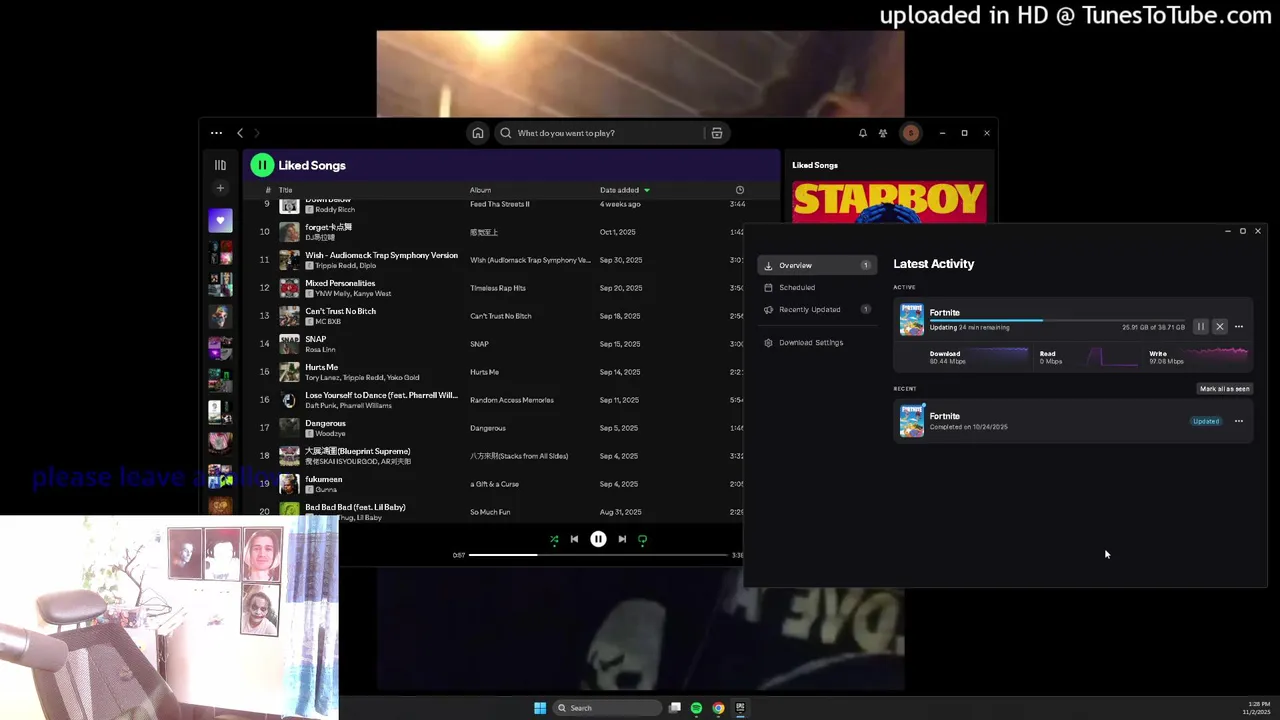1280x720 pixels.
Task: Click the Spotify taskbar icon
Action: pos(696,708)
